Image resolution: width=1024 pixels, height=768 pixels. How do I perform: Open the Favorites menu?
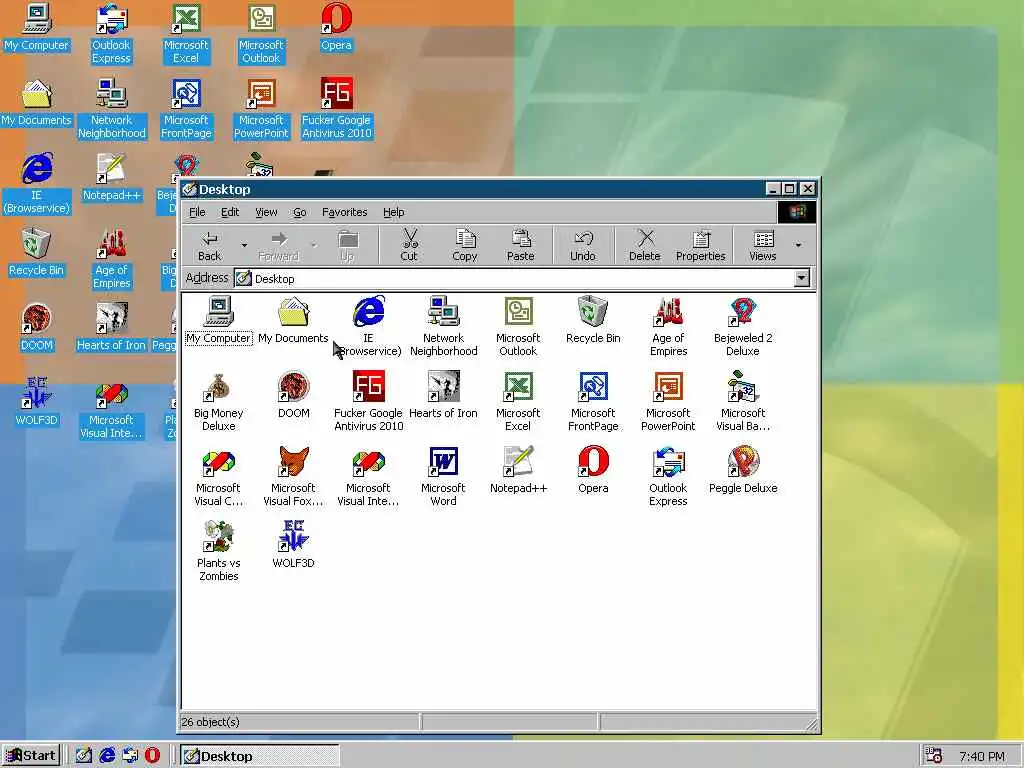point(344,212)
